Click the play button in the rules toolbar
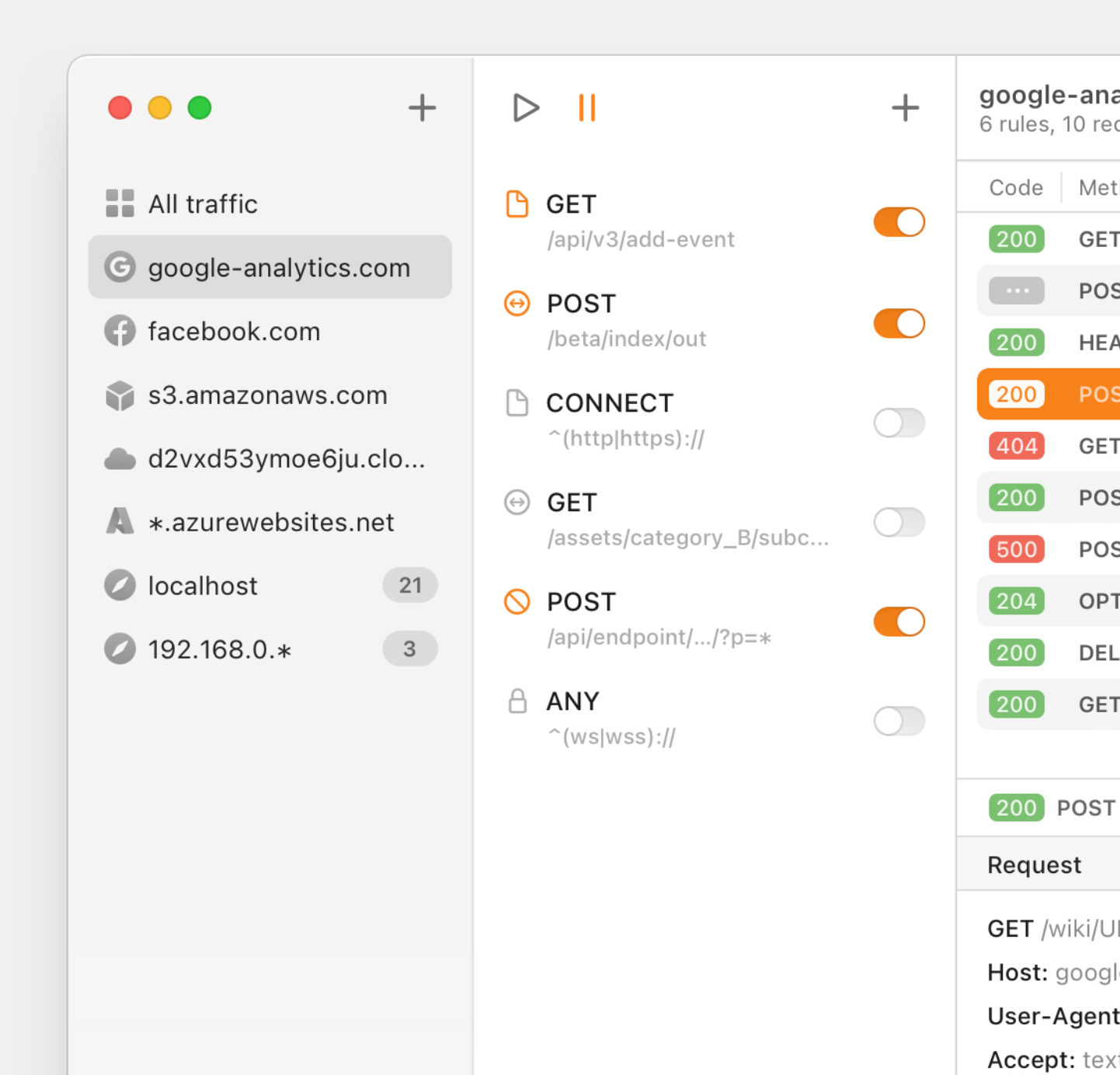The height and width of the screenshot is (1075, 1120). click(x=525, y=108)
